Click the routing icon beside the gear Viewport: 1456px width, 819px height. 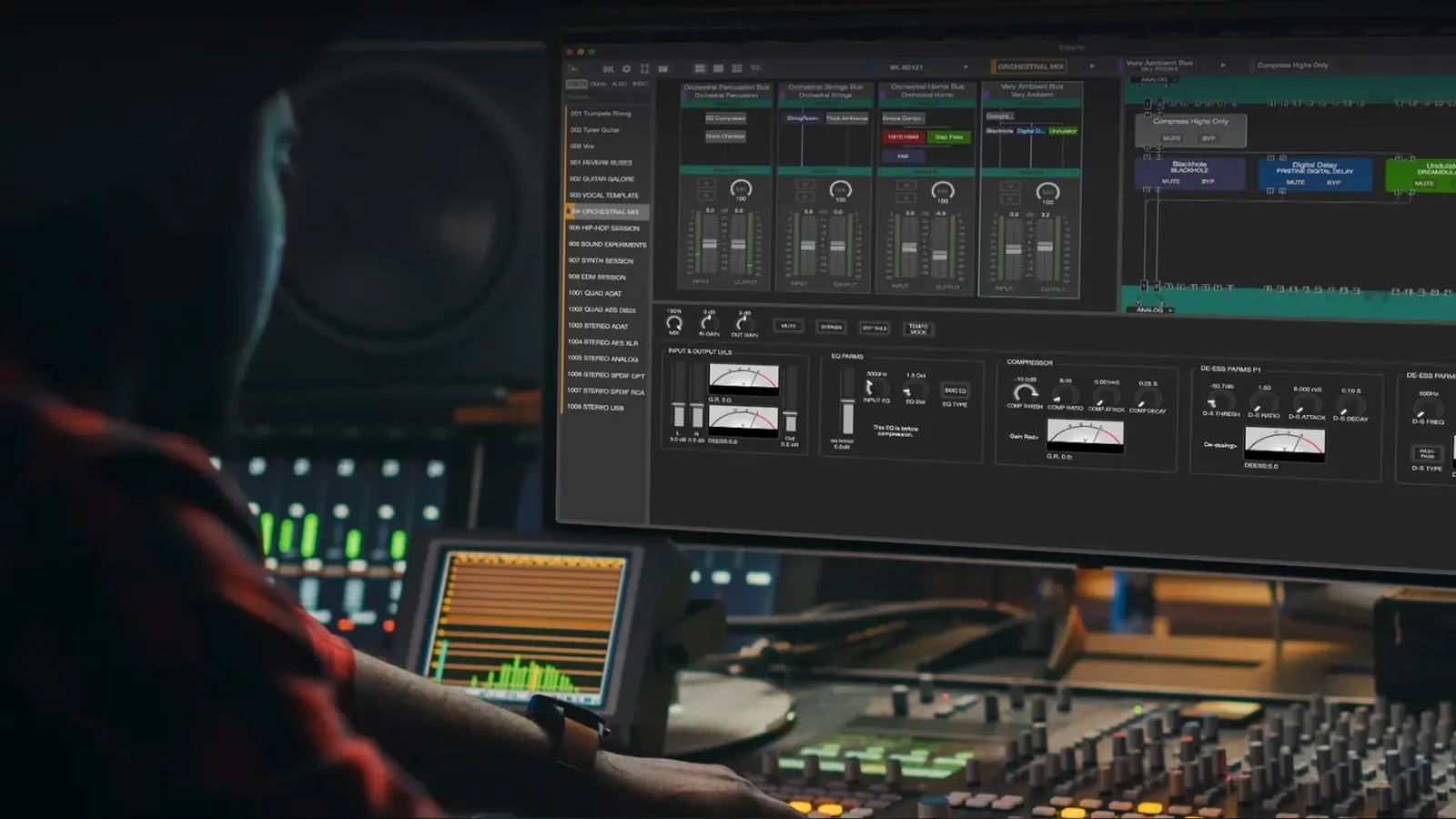pyautogui.click(x=644, y=68)
